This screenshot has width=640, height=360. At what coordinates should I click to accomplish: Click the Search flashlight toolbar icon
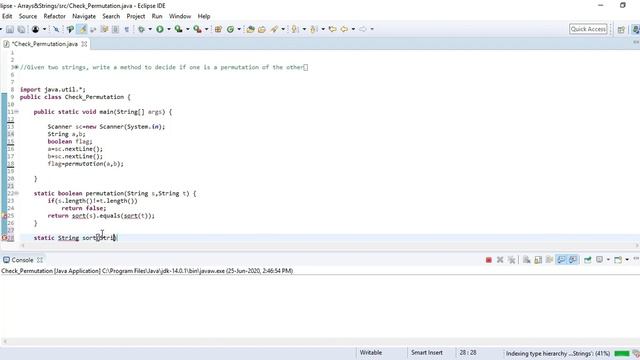[x=274, y=29]
